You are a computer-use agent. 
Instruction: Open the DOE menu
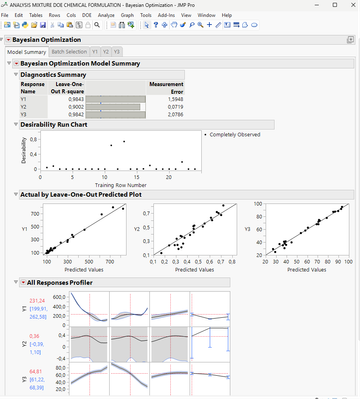tap(87, 15)
